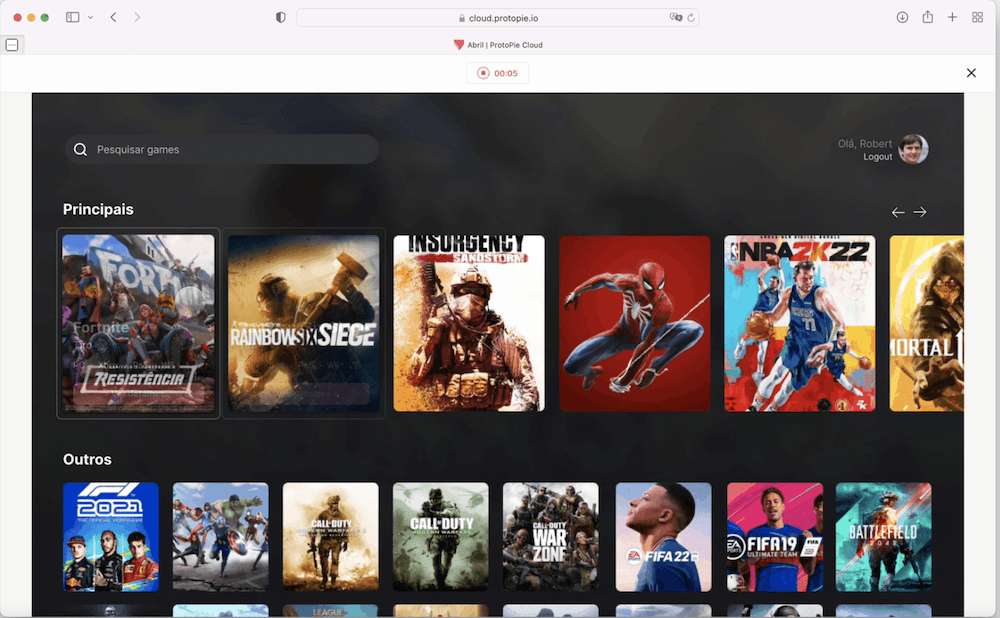Click the Olá, Robert greeting
This screenshot has width=1000, height=618.
[x=865, y=144]
